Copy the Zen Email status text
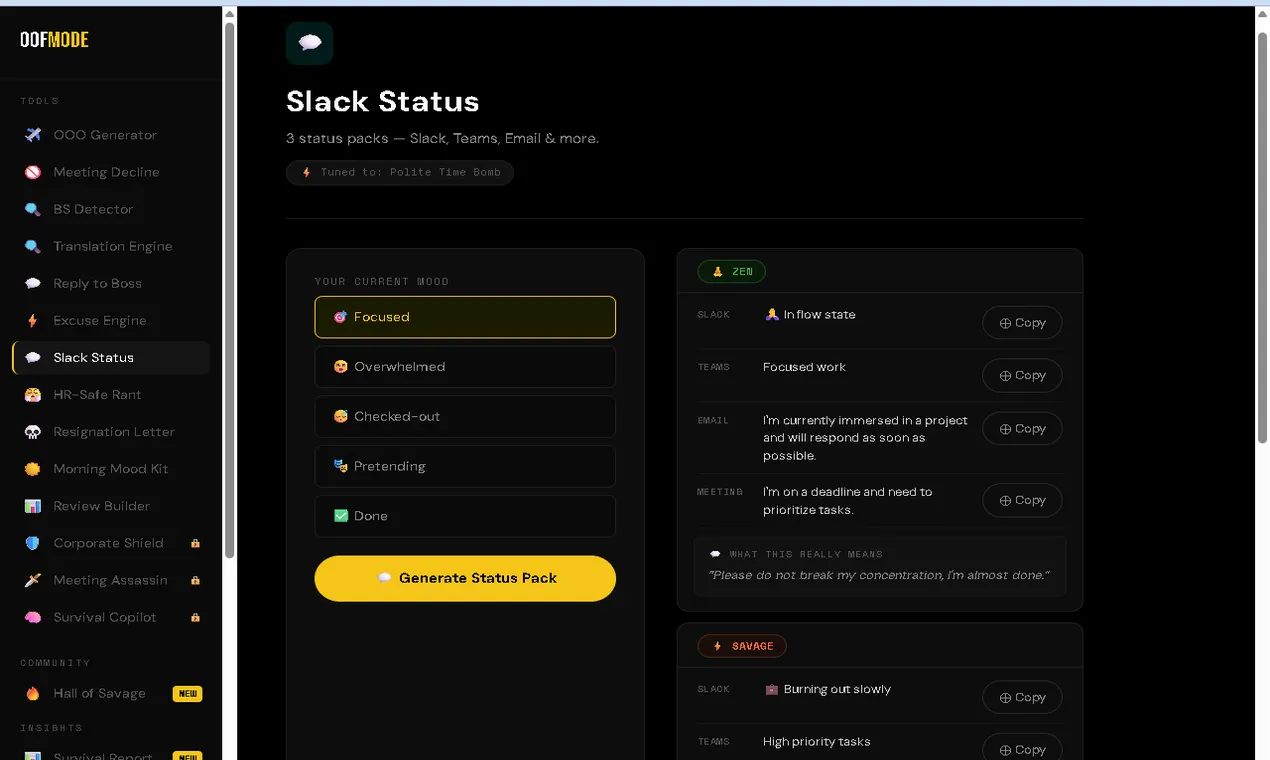This screenshot has width=1270, height=760. [1022, 428]
